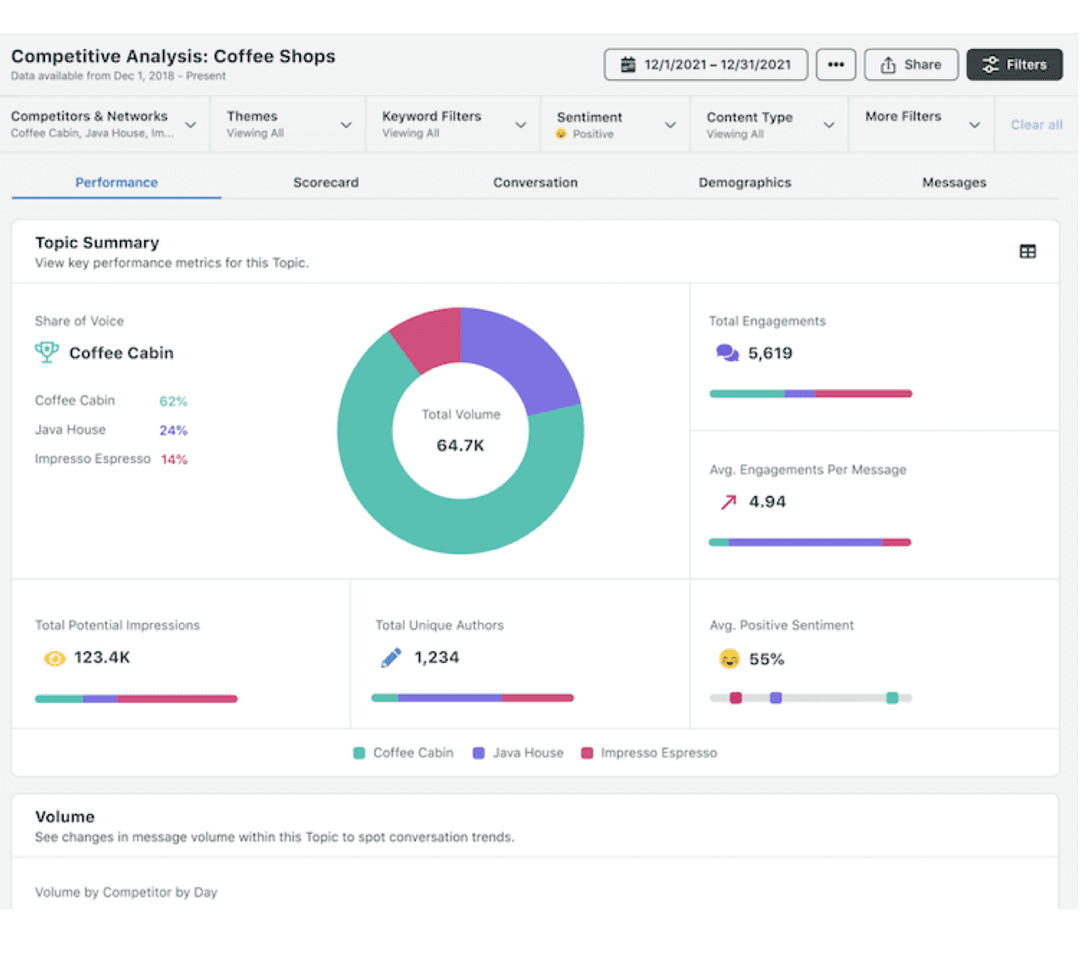Click the Coffee Cabin 62% value

(x=173, y=402)
